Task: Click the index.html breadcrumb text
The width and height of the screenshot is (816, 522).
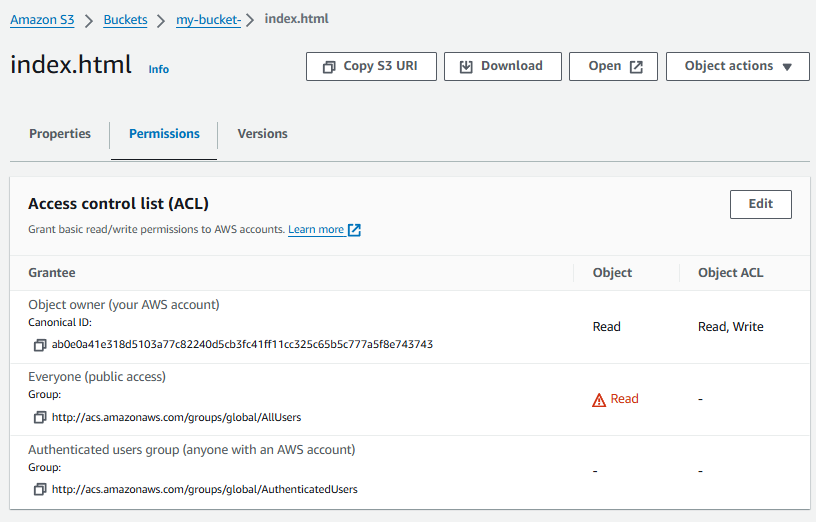Action: [297, 19]
